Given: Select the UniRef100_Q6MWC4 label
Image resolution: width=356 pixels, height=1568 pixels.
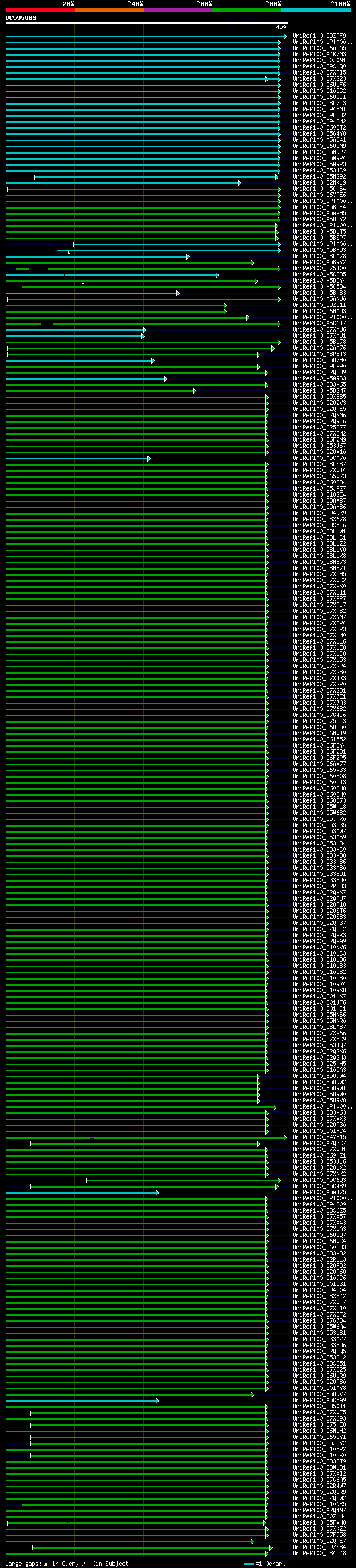Looking at the screenshot, I should 319,1241.
